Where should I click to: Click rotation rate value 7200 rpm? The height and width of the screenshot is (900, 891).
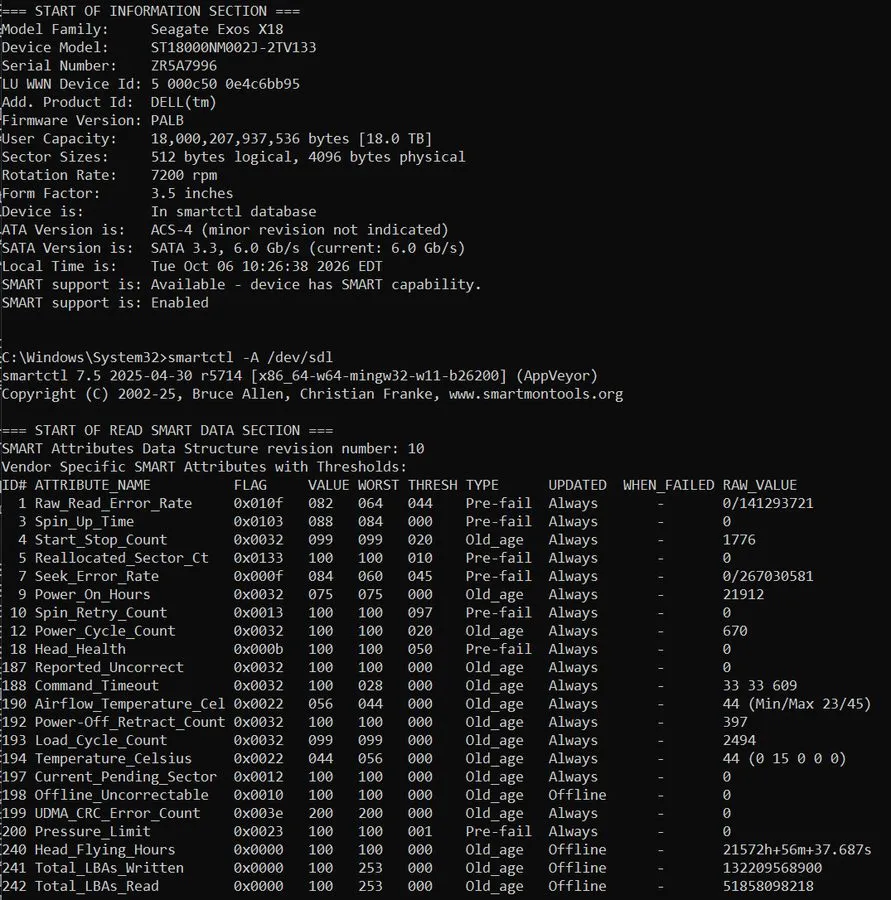(x=184, y=175)
